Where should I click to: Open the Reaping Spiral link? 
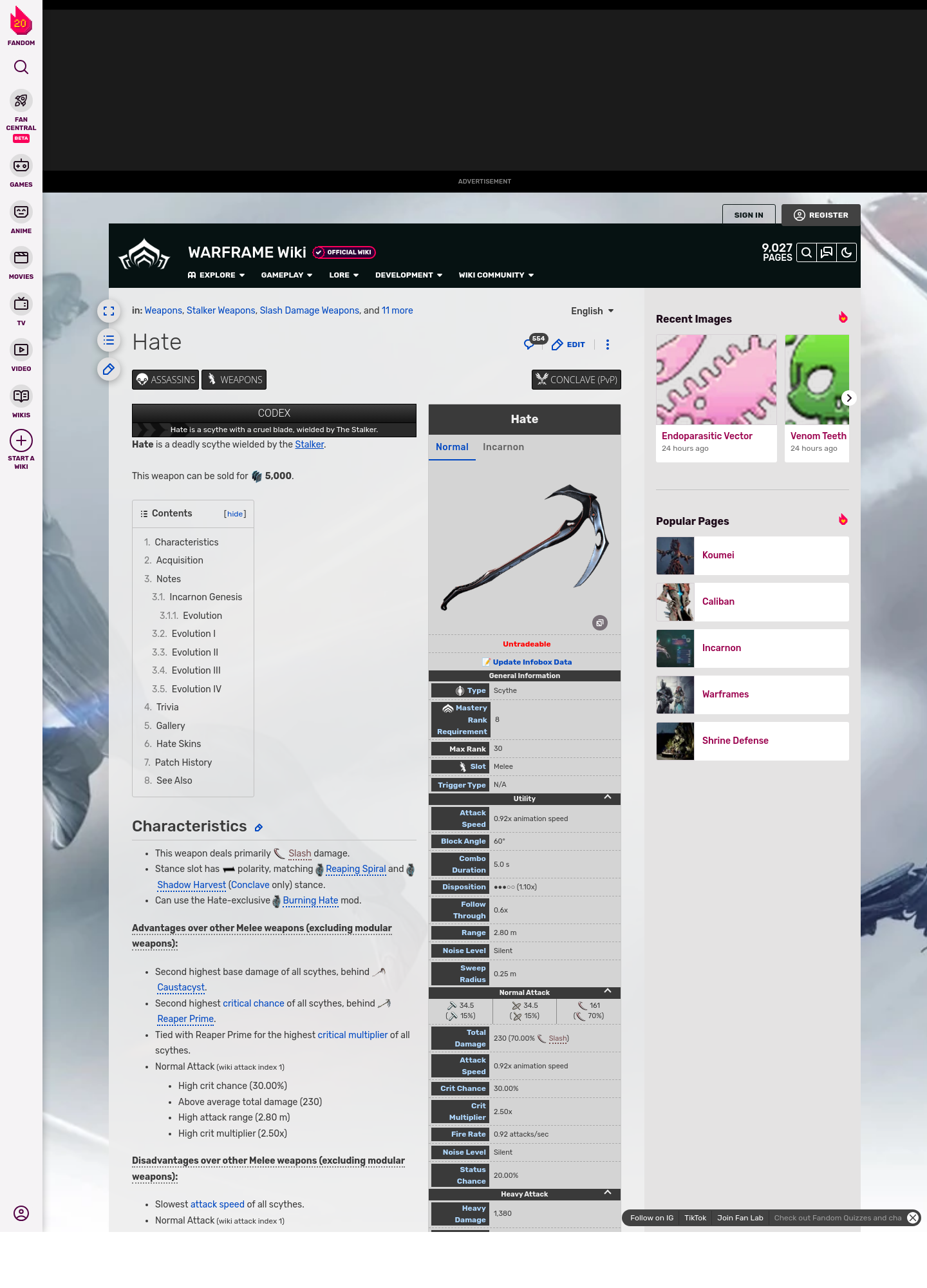pyautogui.click(x=355, y=869)
